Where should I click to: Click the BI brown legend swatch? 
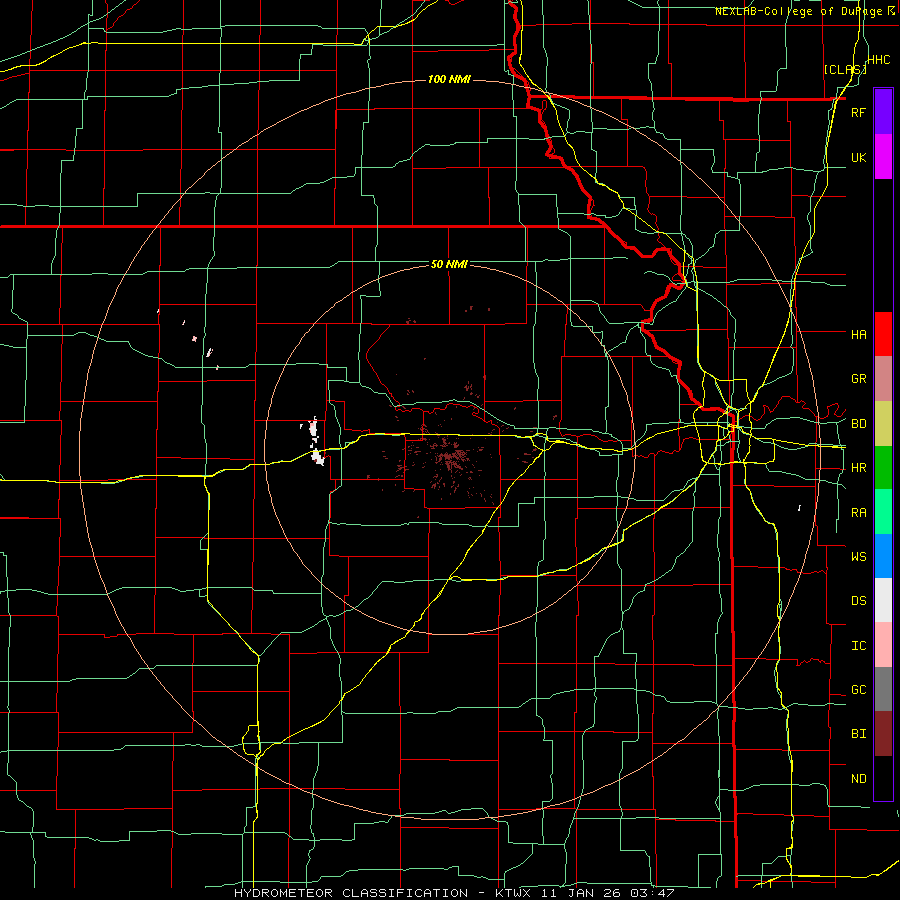click(x=883, y=734)
